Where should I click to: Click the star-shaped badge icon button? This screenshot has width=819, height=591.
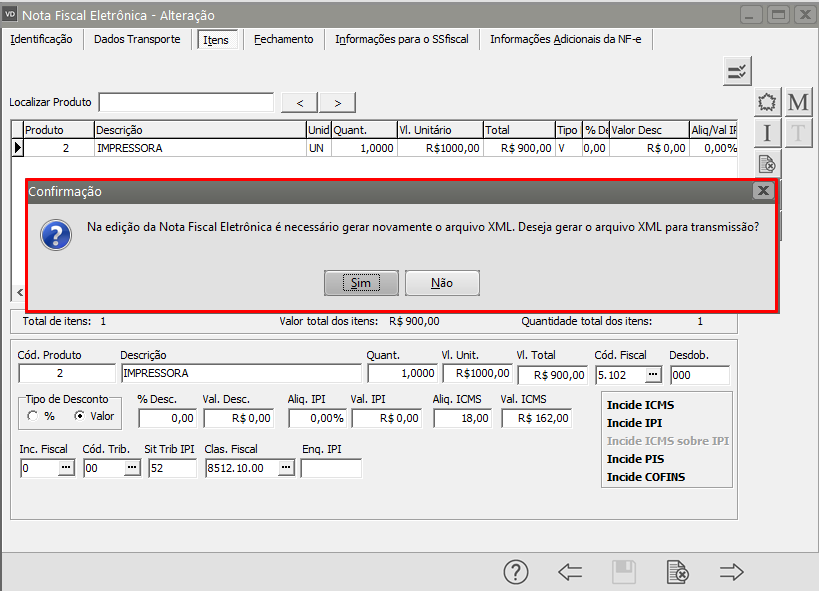767,102
